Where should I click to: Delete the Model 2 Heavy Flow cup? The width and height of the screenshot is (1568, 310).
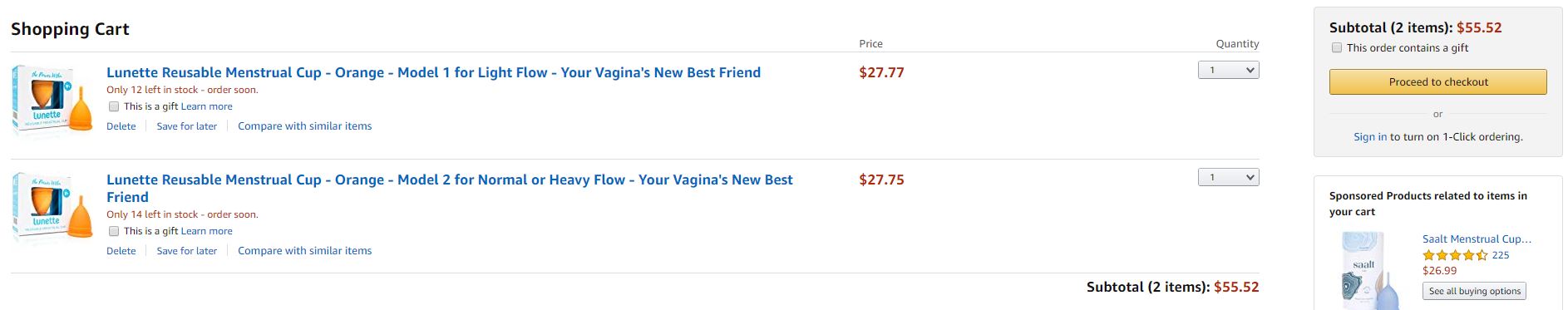[x=121, y=251]
